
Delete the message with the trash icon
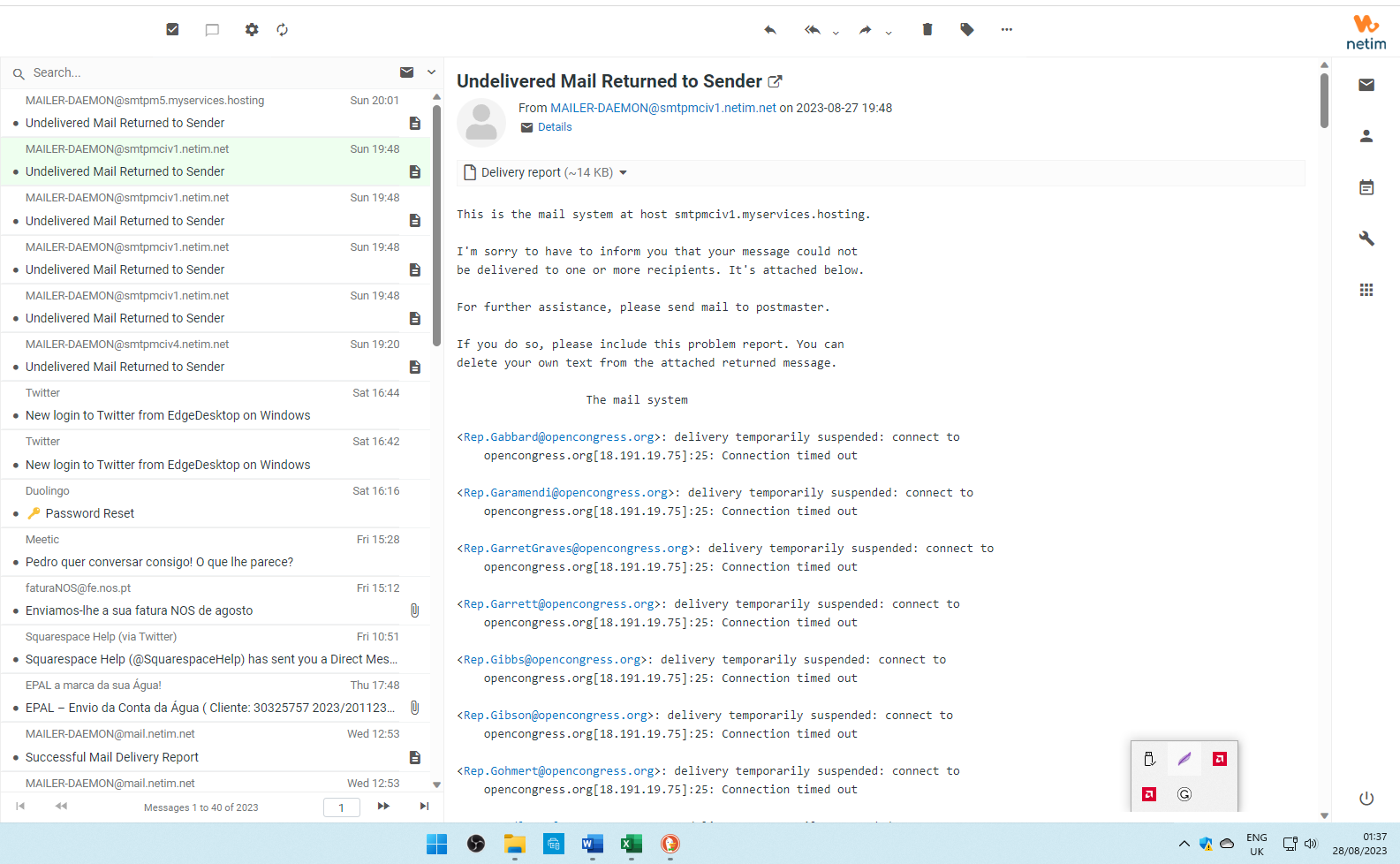pyautogui.click(x=927, y=29)
